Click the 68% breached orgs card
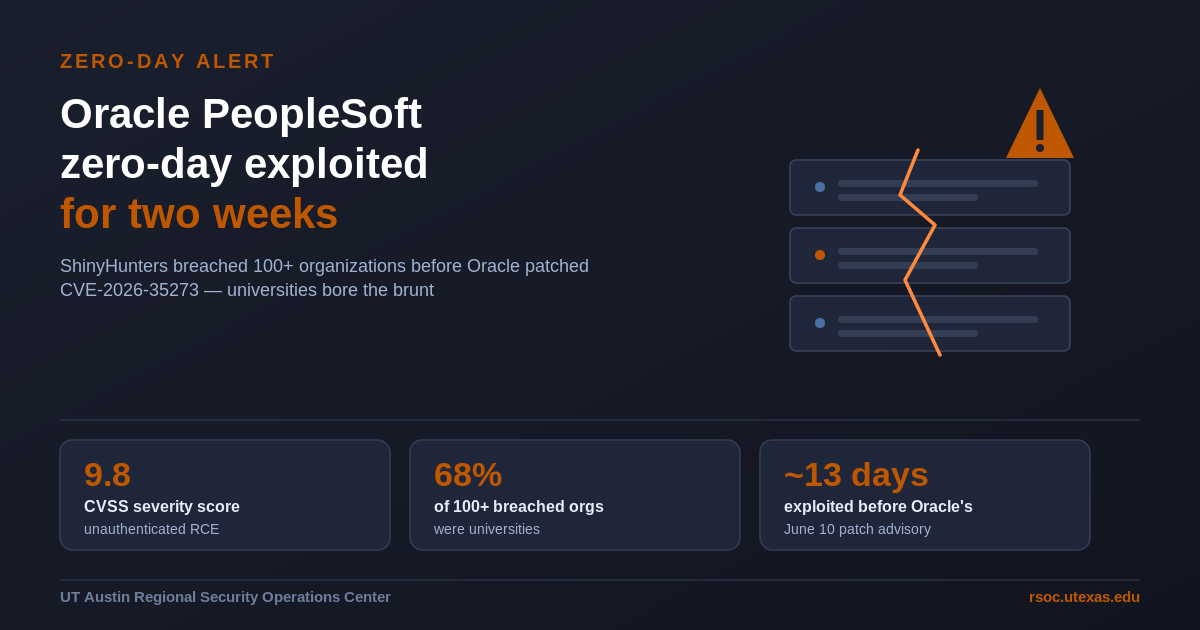 pyautogui.click(x=575, y=495)
